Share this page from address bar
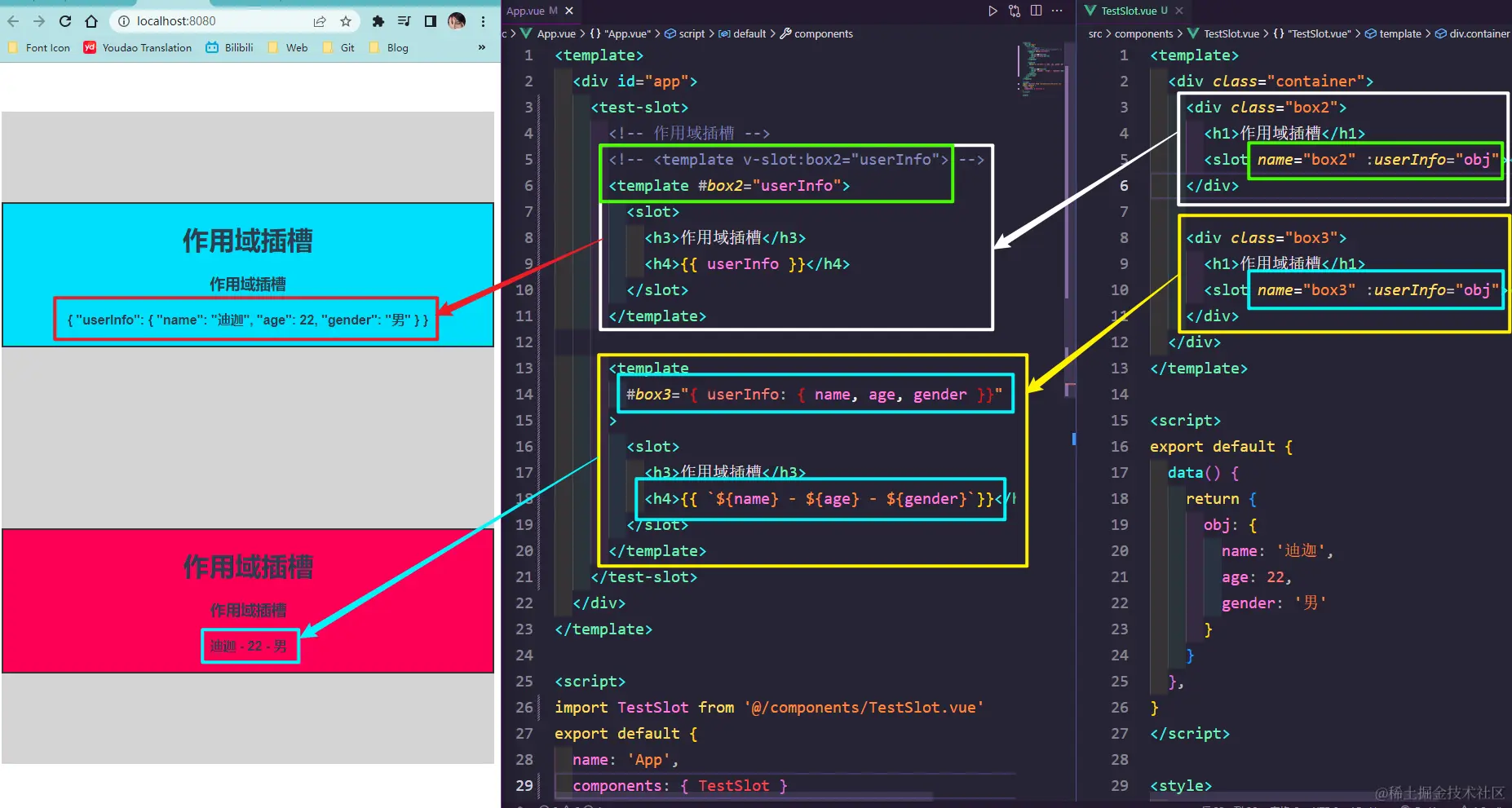The height and width of the screenshot is (808, 1512). (320, 21)
